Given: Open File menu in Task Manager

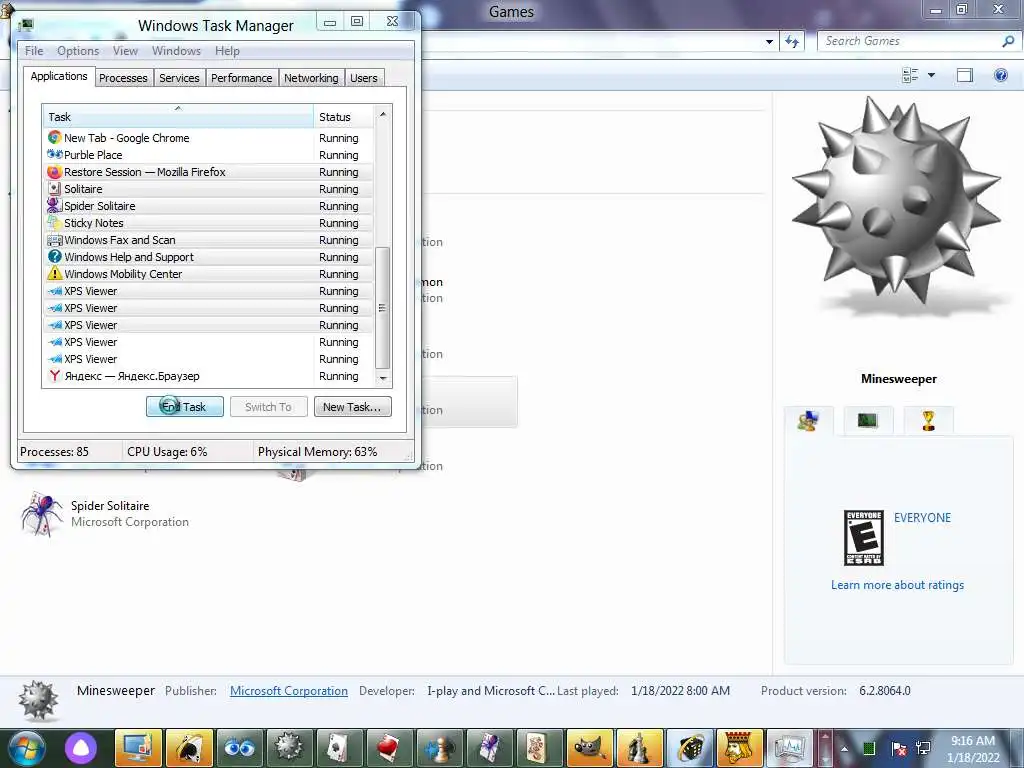Looking at the screenshot, I should [x=34, y=51].
